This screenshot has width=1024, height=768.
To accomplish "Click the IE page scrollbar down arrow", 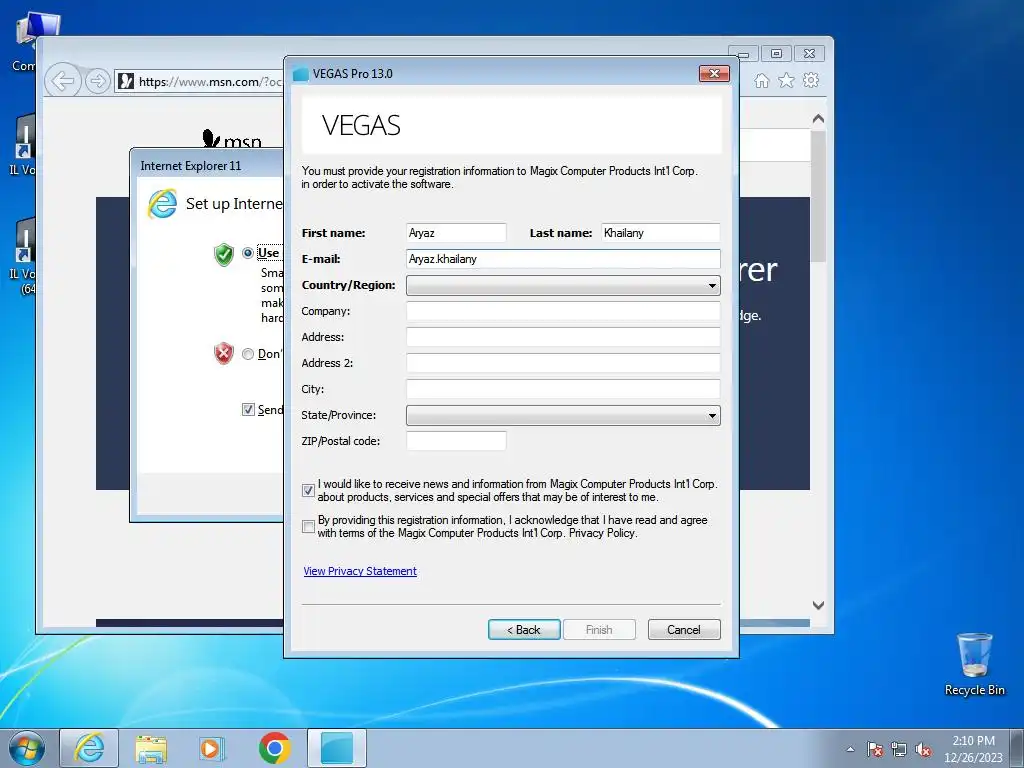I will pyautogui.click(x=818, y=605).
